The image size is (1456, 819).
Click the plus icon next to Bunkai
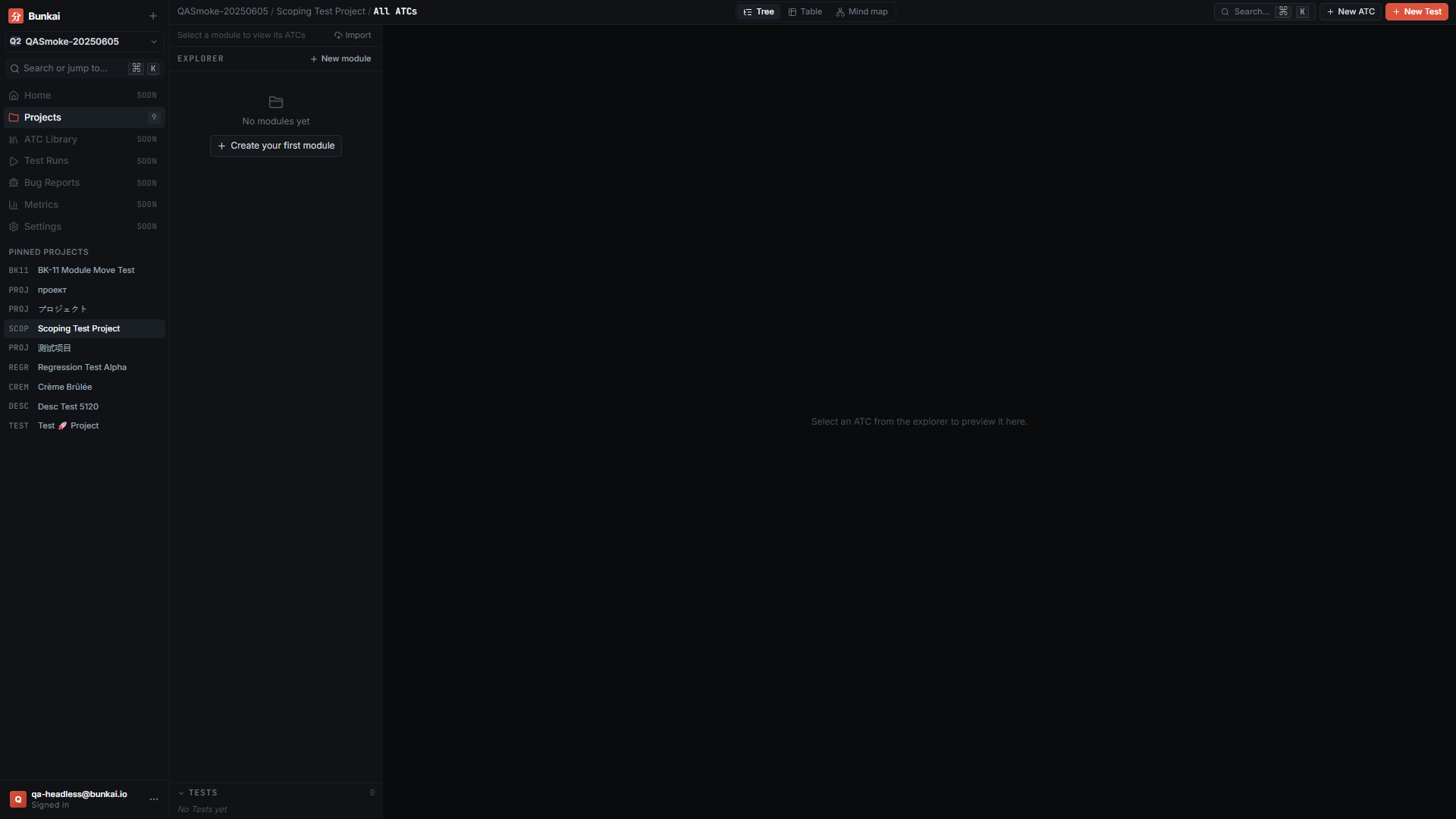(x=153, y=16)
